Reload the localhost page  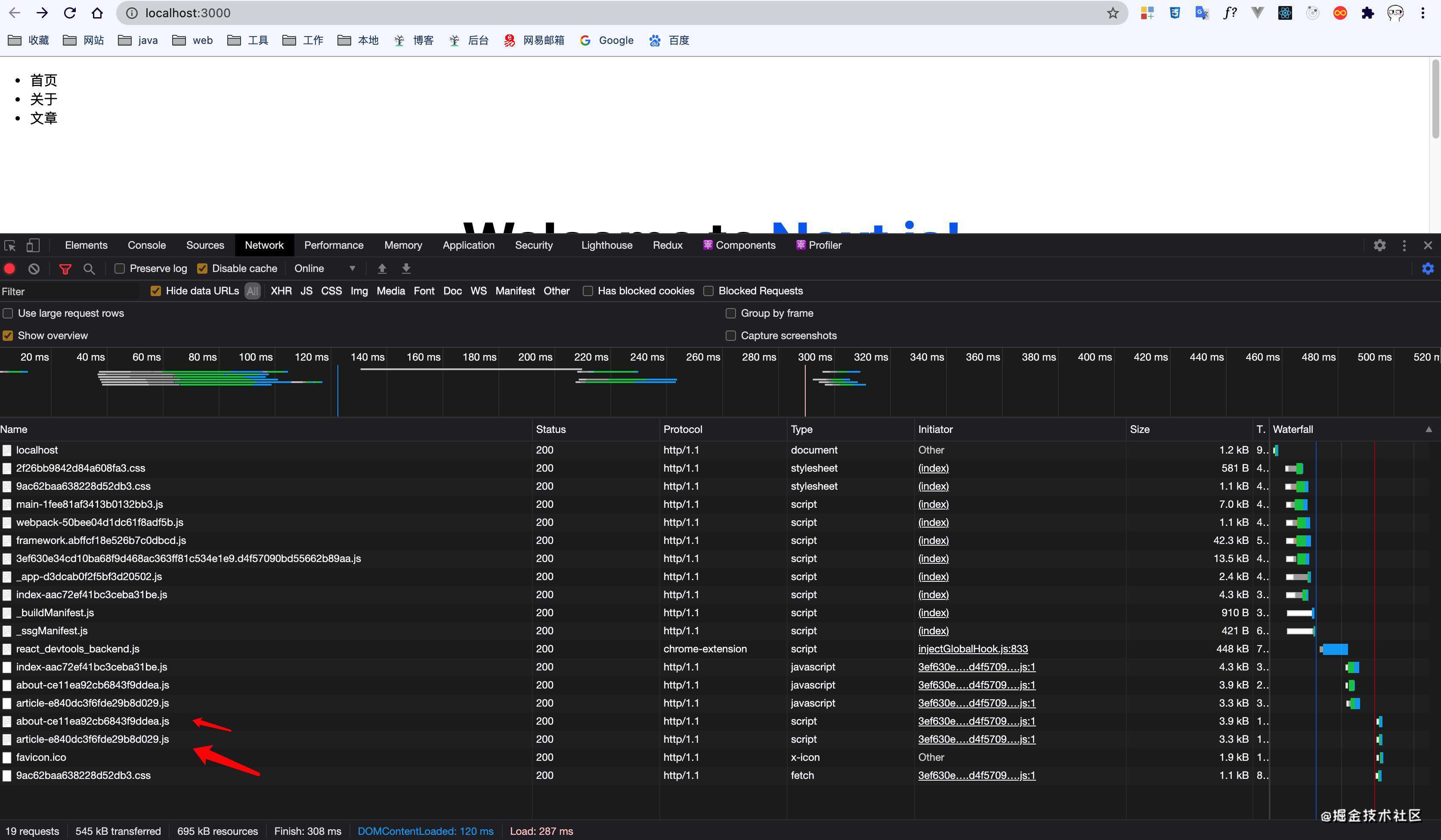(70, 12)
